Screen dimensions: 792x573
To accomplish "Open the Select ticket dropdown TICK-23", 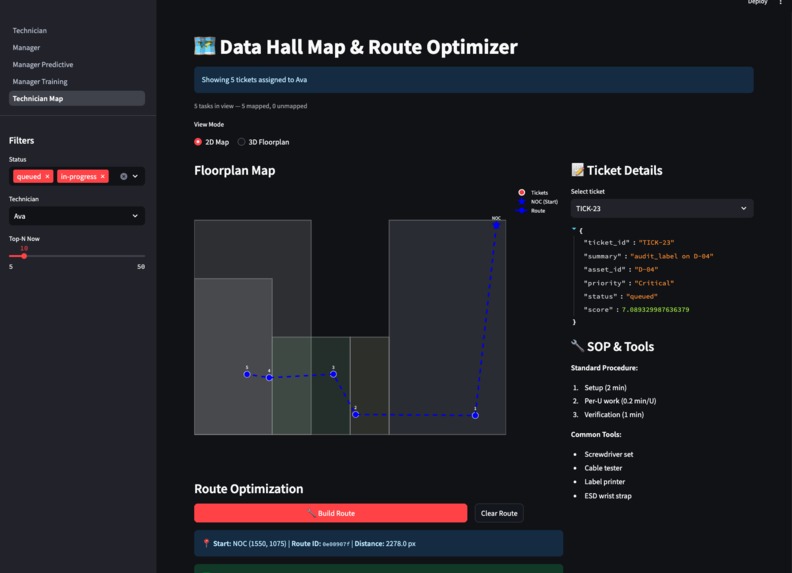I will pos(662,208).
